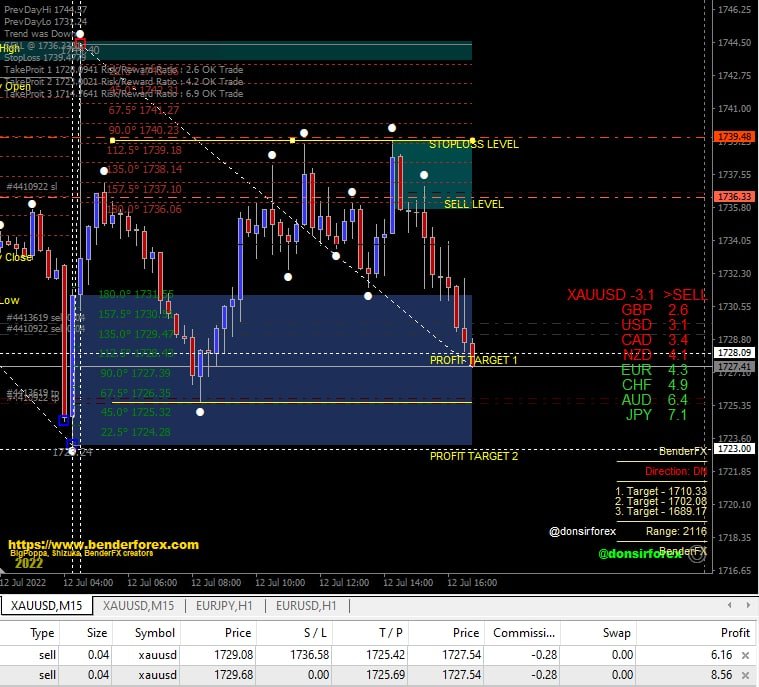Open the benderforex.com website link
This screenshot has height=687, width=759.
pyautogui.click(x=103, y=545)
